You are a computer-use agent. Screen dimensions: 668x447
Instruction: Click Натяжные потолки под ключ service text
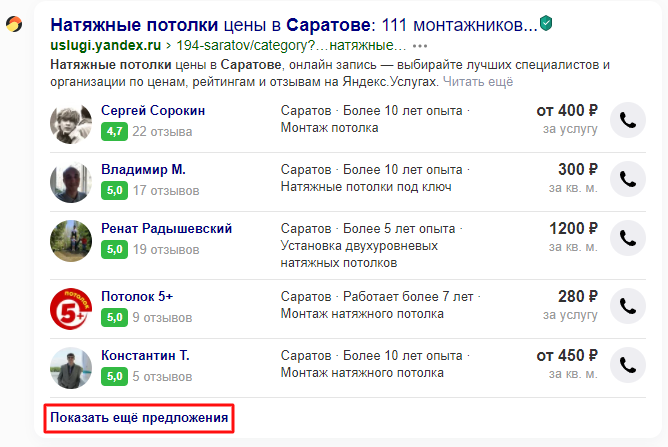(x=366, y=187)
